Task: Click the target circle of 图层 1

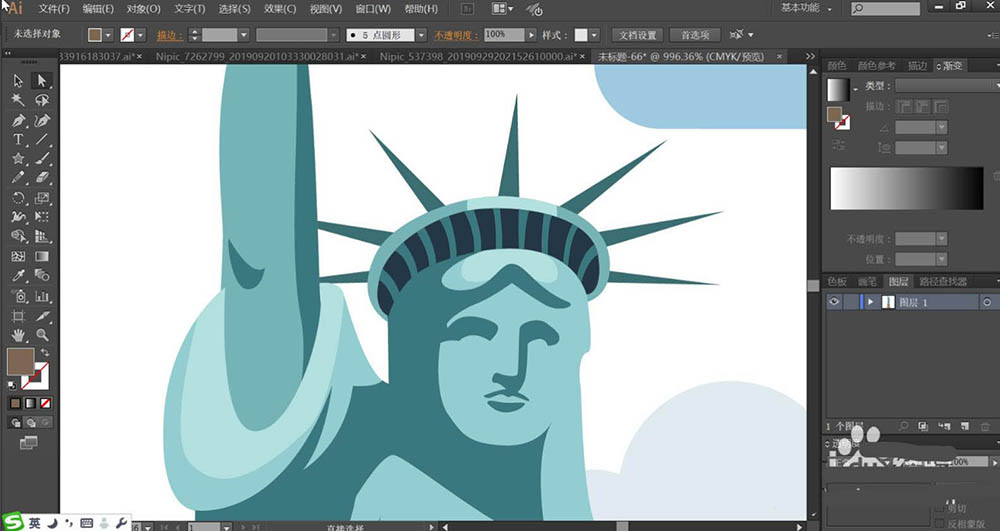Action: (x=987, y=303)
